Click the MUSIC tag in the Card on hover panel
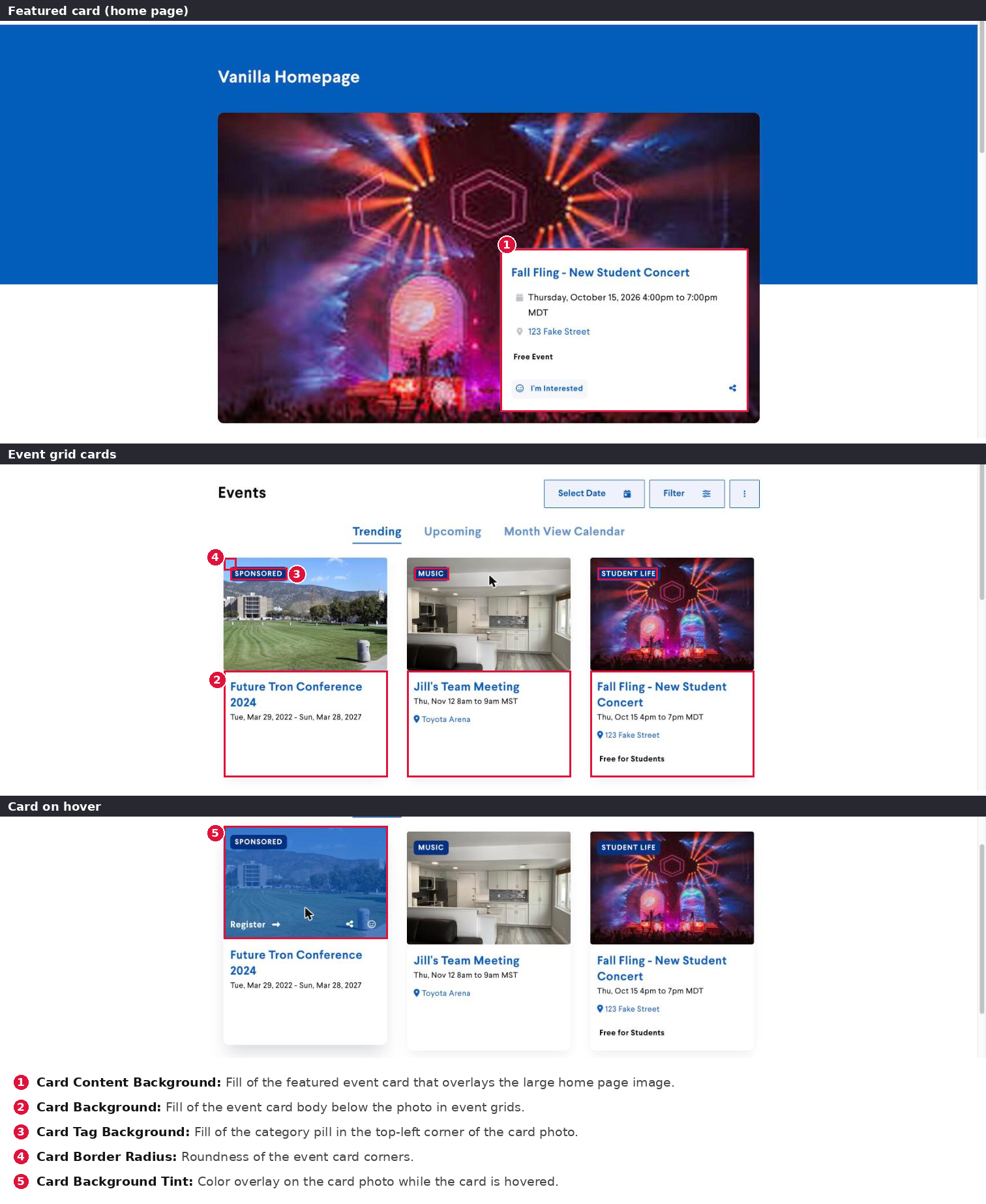Viewport: 986px width, 1204px height. click(x=431, y=848)
